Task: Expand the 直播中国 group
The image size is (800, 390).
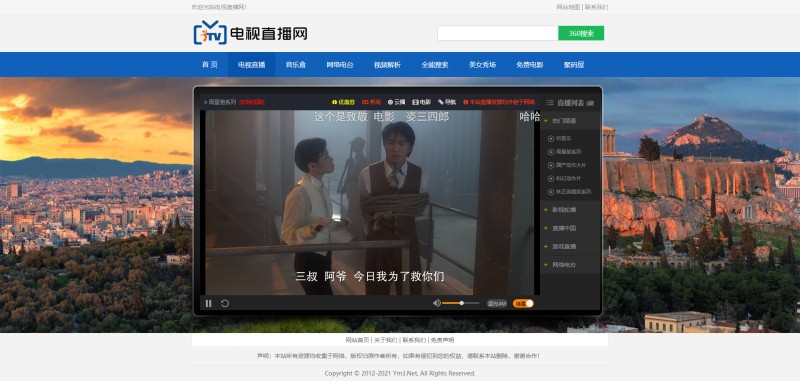Action: pyautogui.click(x=570, y=228)
